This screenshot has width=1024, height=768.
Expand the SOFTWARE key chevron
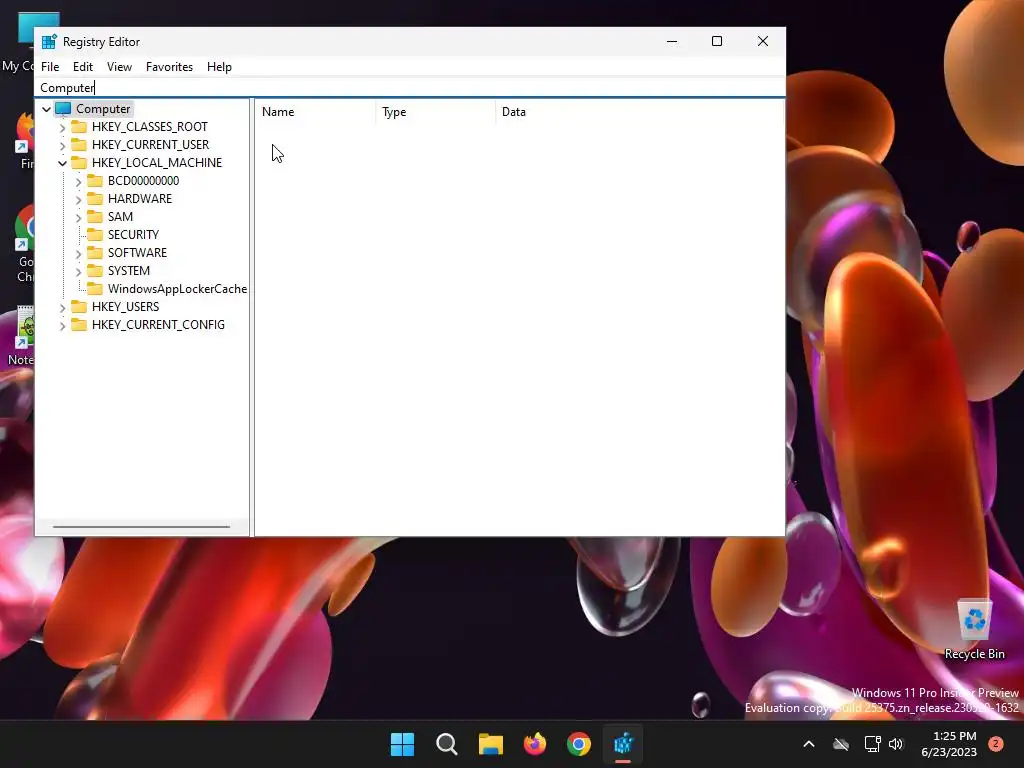click(x=78, y=253)
